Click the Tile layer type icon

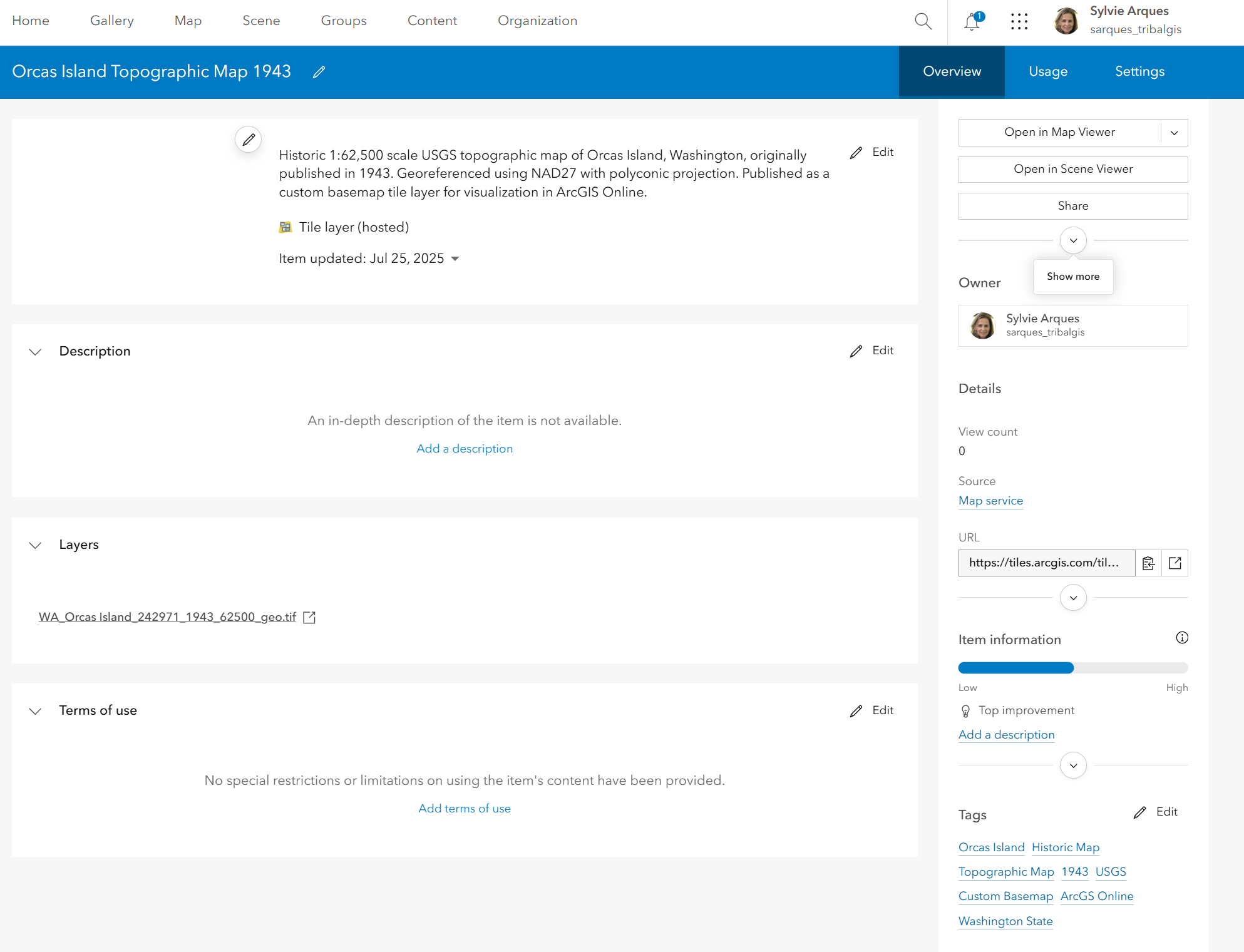click(285, 227)
